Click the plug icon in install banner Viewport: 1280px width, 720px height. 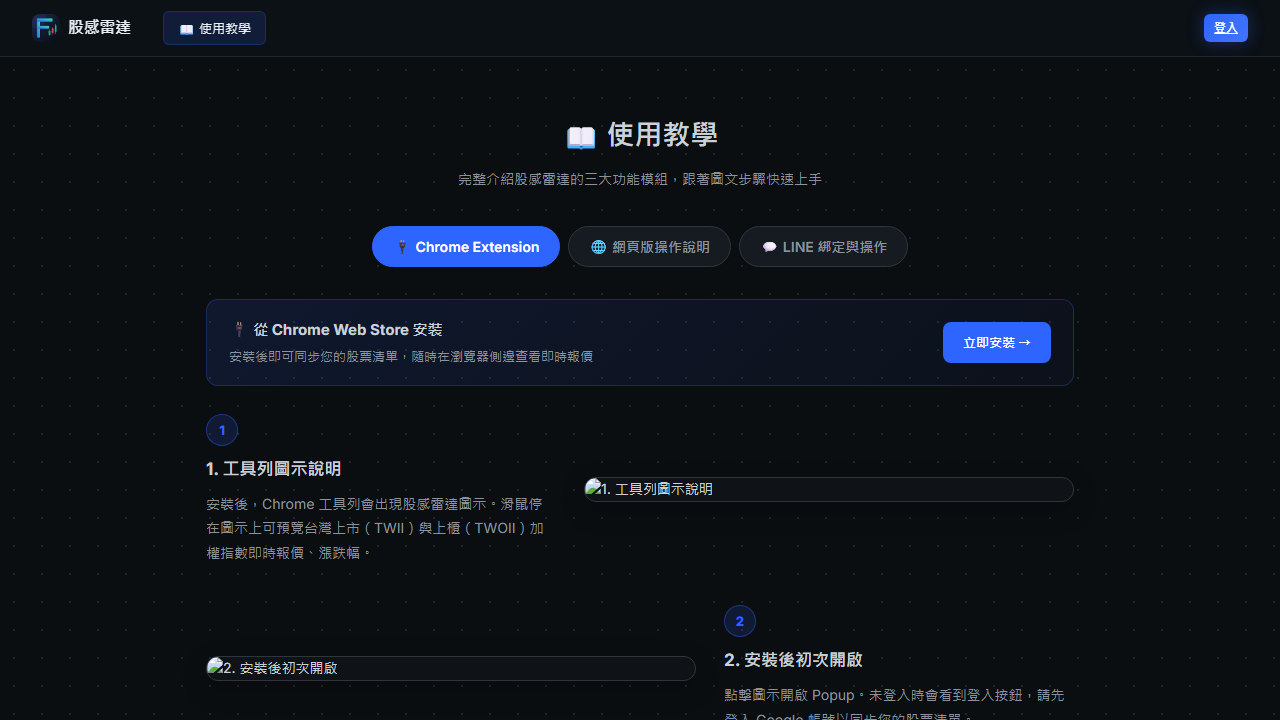239,329
